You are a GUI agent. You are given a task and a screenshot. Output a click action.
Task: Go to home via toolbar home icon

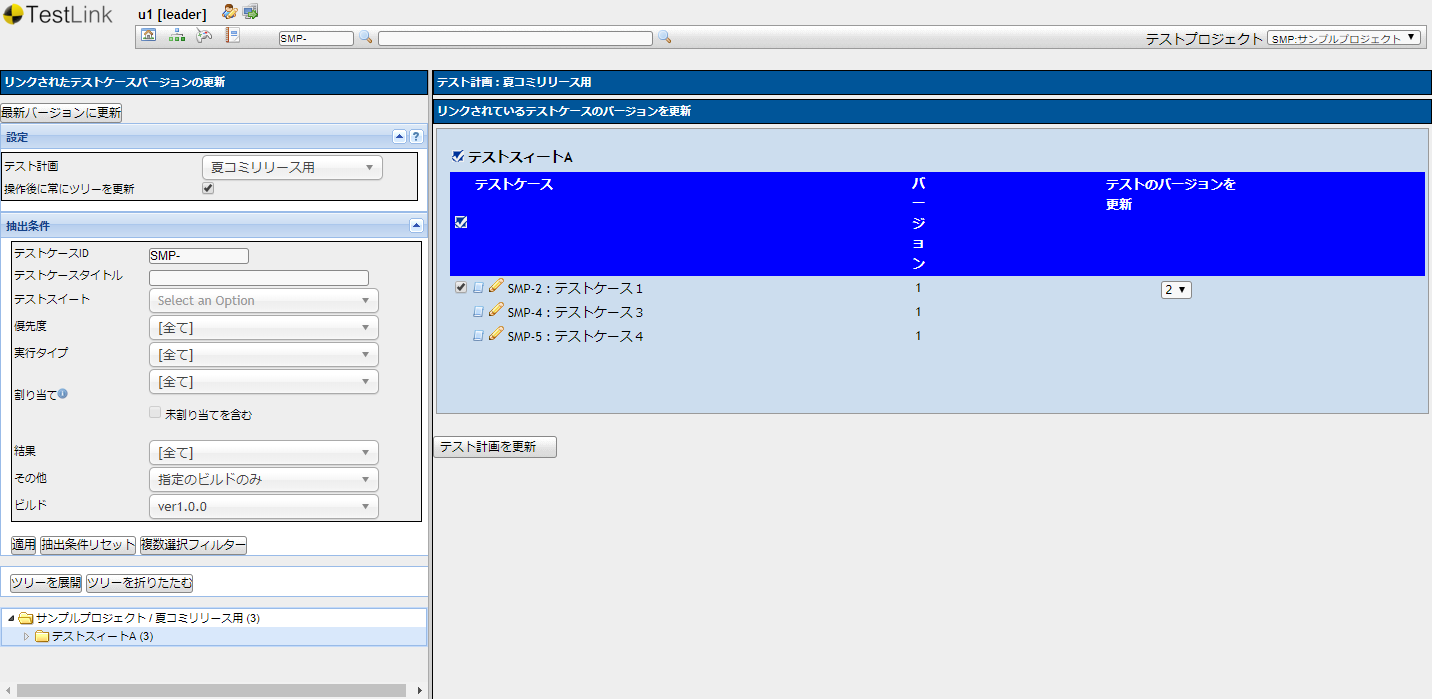pos(149,36)
